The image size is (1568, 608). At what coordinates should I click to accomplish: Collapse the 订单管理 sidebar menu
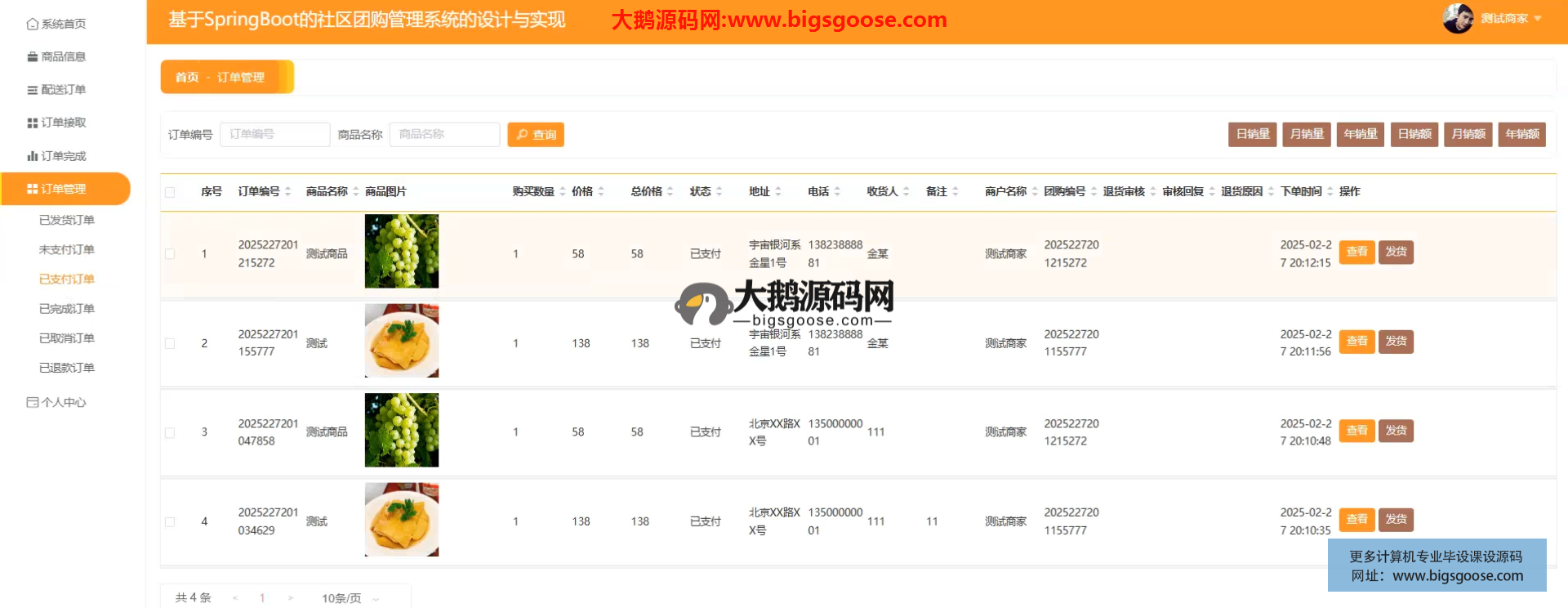click(x=65, y=189)
